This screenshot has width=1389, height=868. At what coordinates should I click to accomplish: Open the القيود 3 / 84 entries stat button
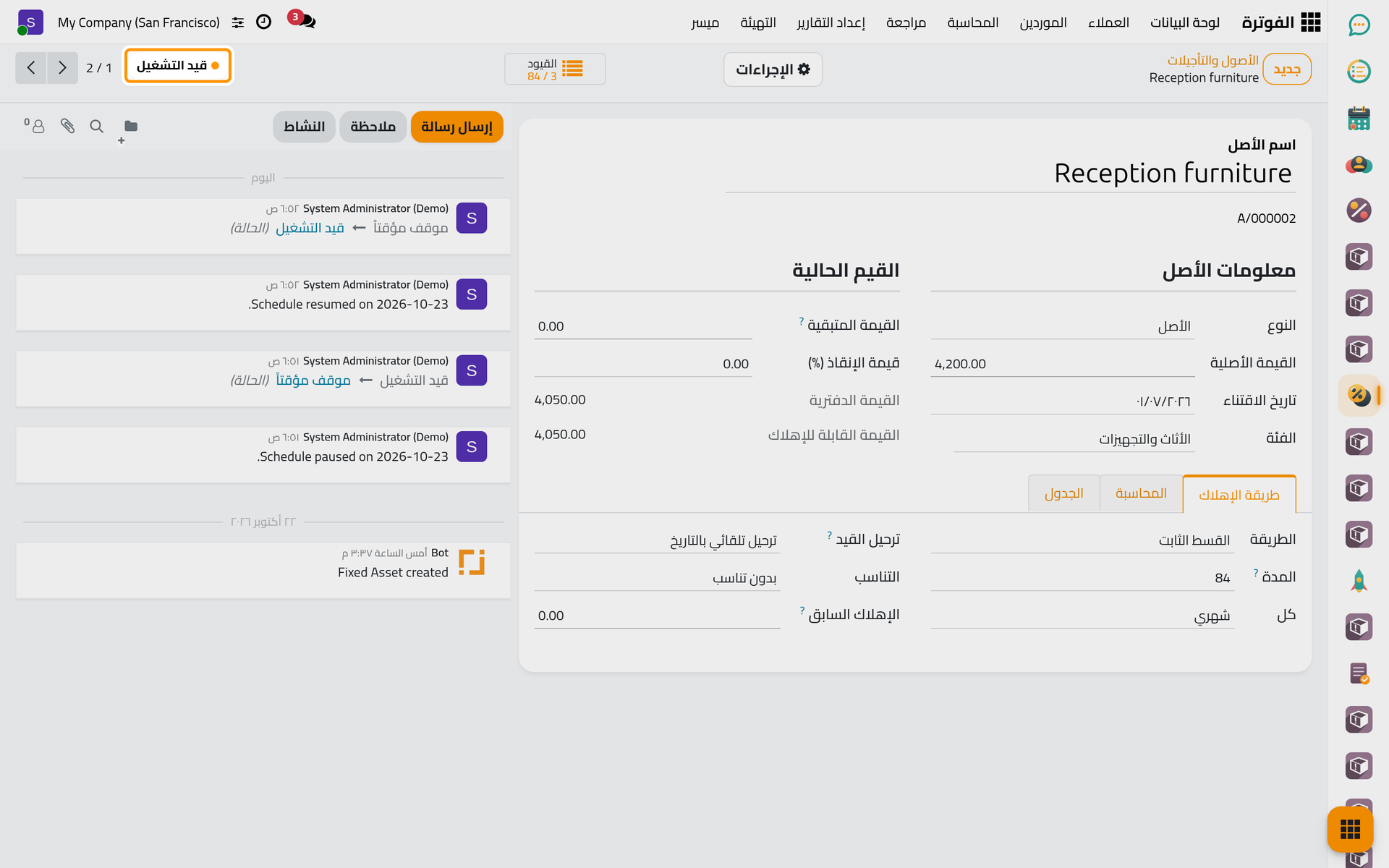coord(555,69)
